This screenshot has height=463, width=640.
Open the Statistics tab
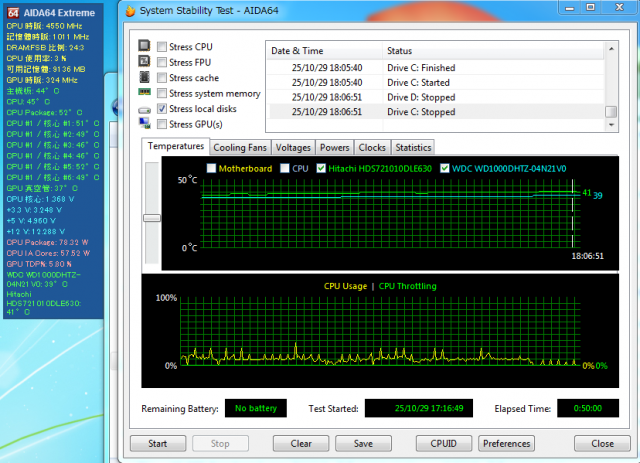pyautogui.click(x=413, y=147)
